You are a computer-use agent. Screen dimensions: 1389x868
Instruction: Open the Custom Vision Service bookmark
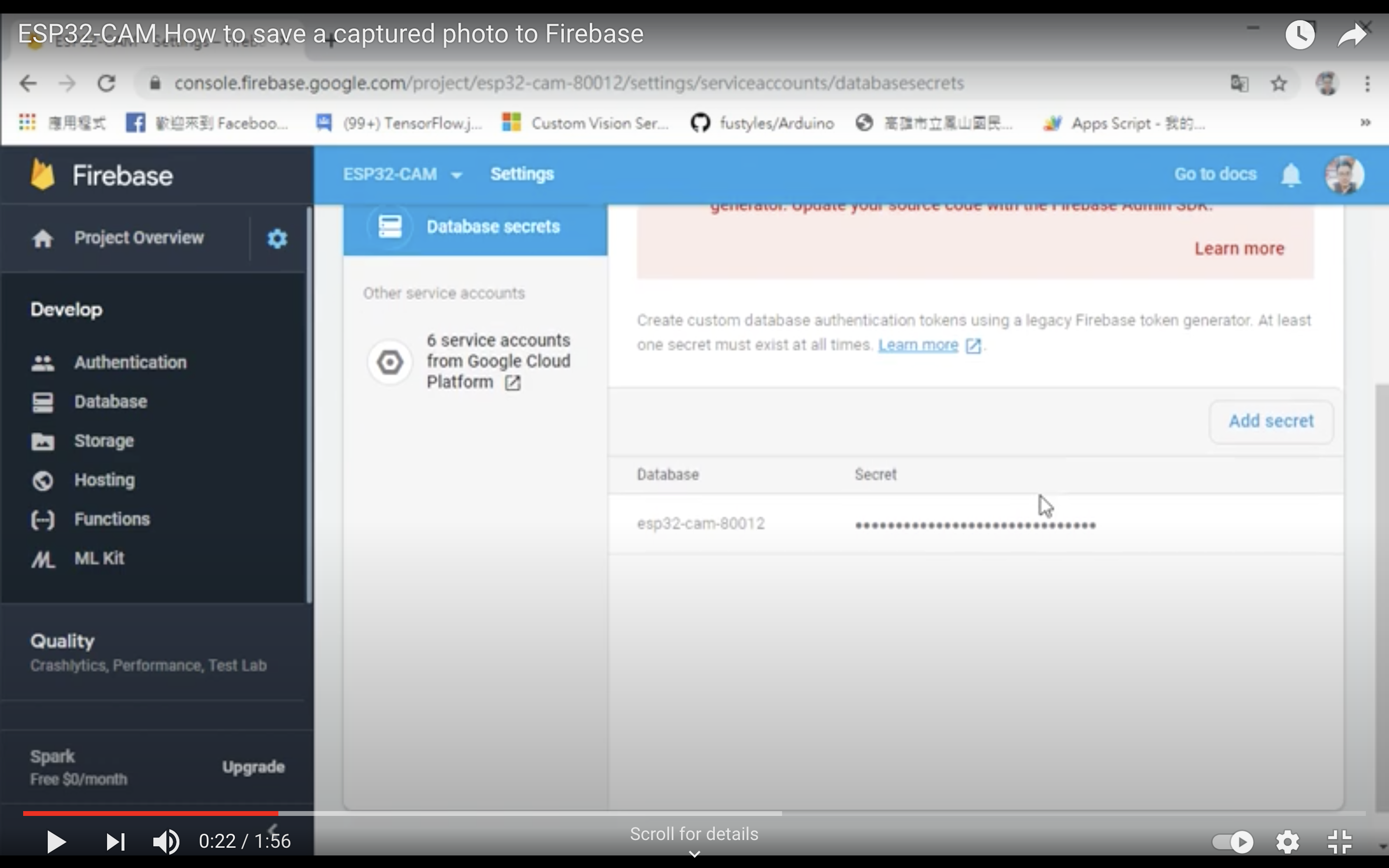tap(586, 123)
